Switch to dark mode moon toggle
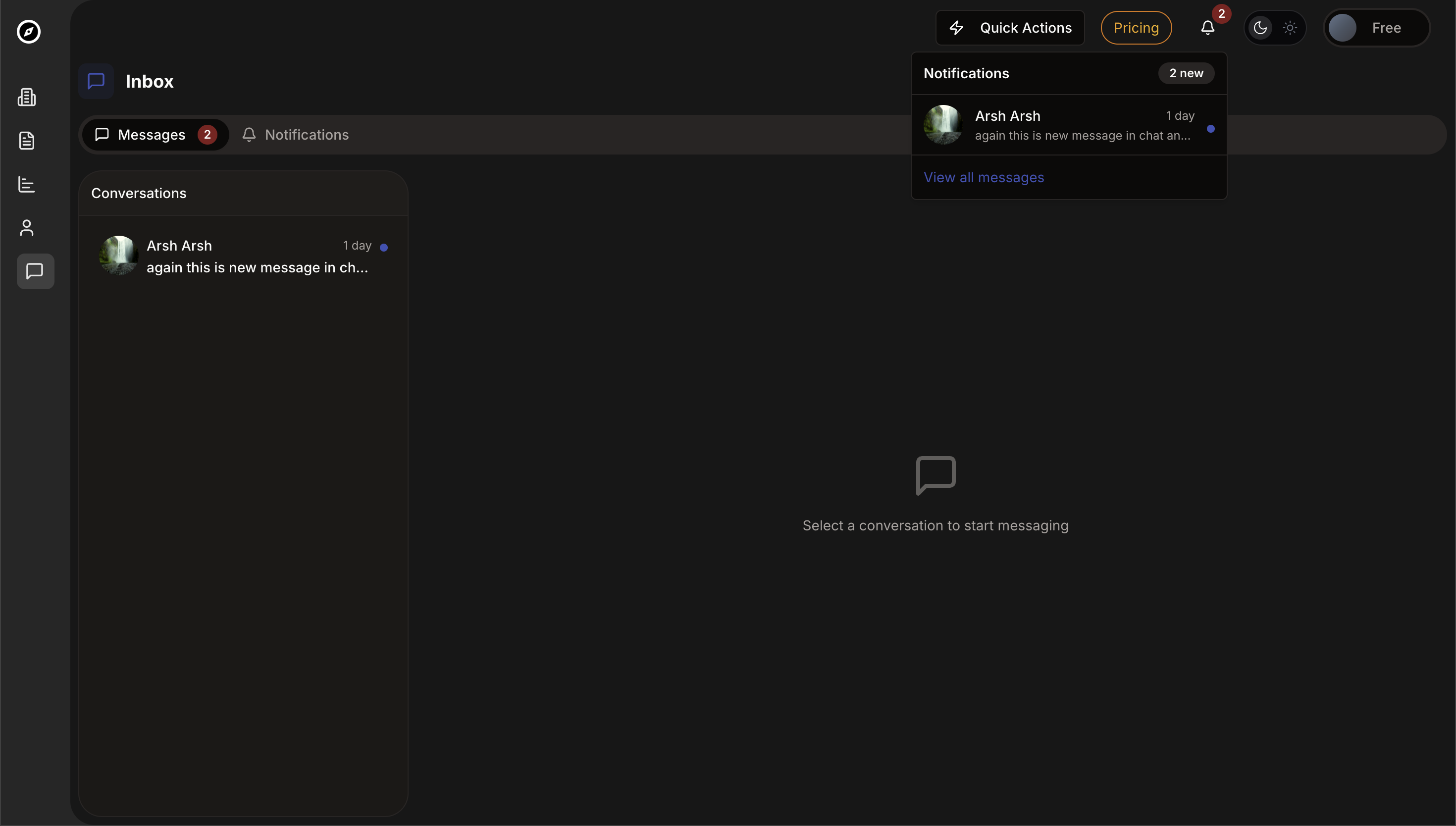The height and width of the screenshot is (826, 1456). (1260, 28)
